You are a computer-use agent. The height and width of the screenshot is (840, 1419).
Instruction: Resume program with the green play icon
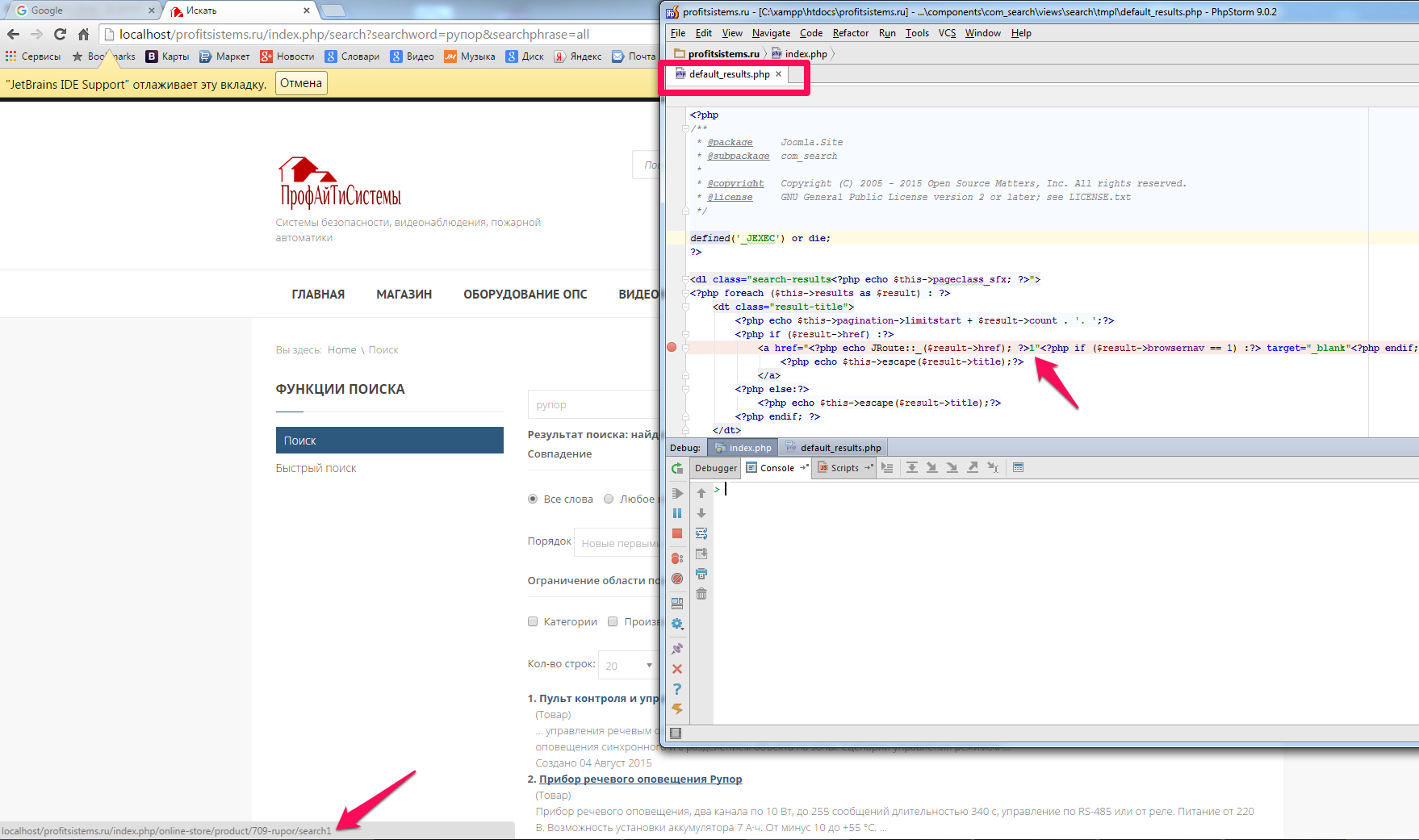point(677,493)
